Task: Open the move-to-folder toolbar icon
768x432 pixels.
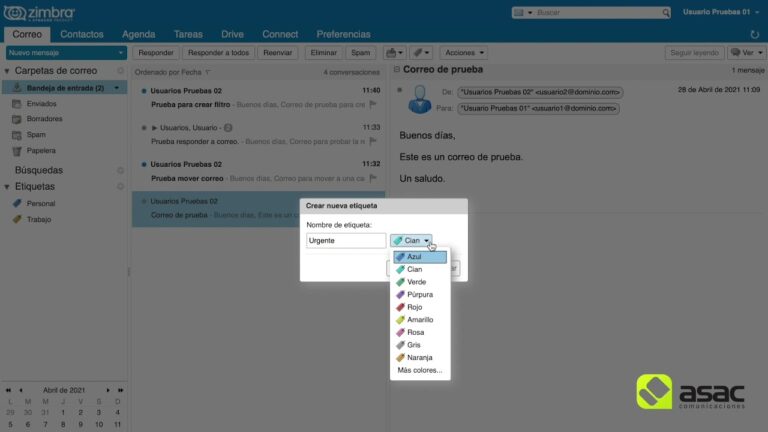Action: coord(394,52)
